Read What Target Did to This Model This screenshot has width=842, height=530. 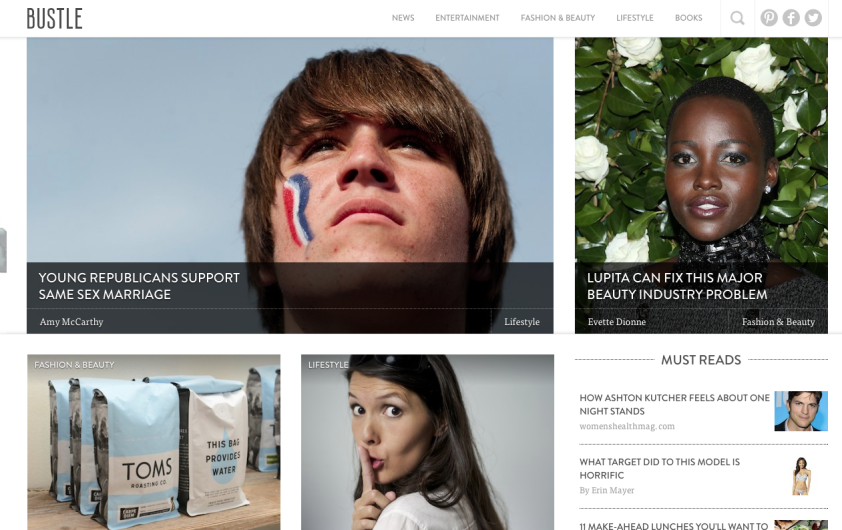click(659, 468)
